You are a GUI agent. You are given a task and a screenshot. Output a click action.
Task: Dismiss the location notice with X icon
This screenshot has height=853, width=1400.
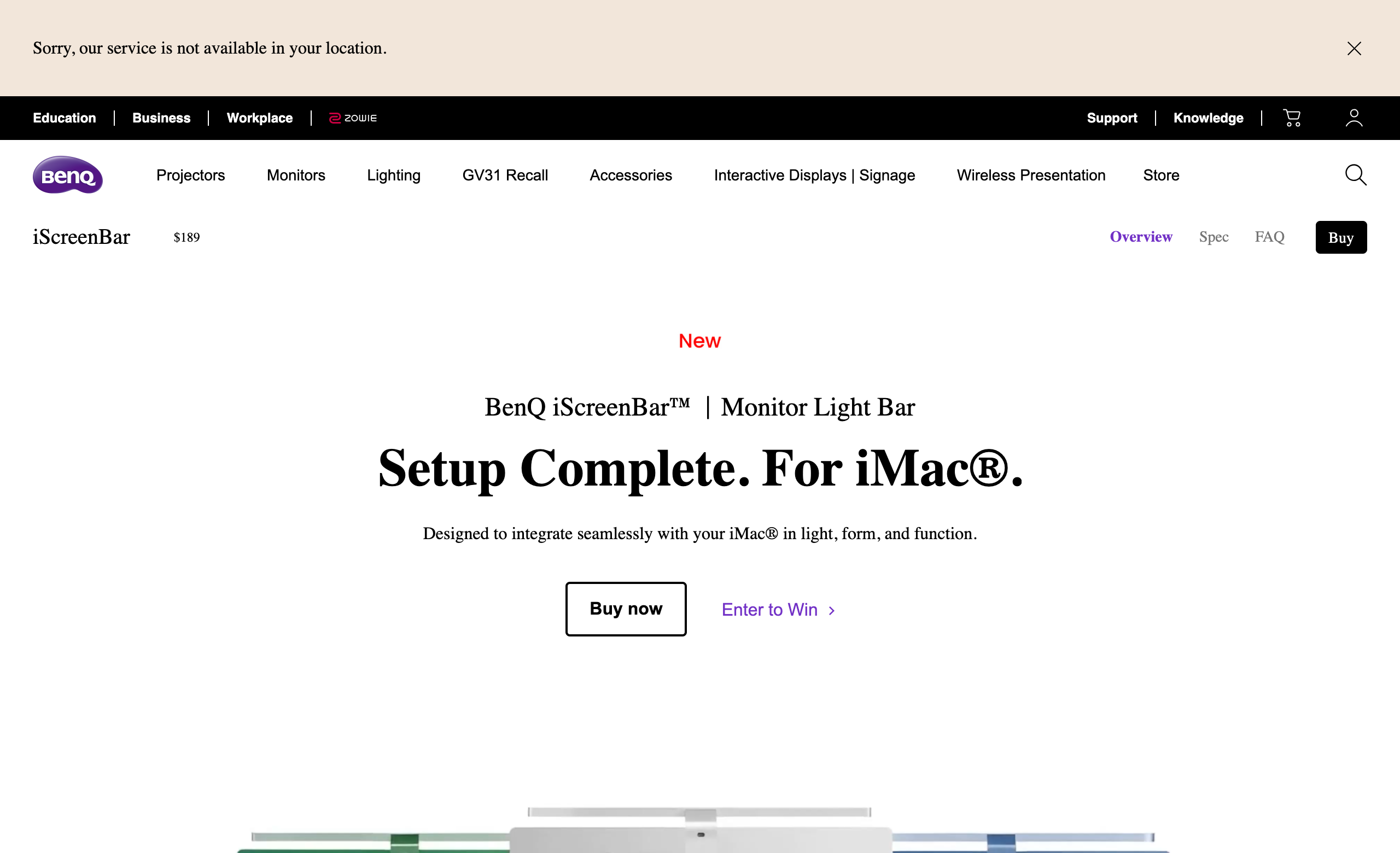tap(1354, 48)
